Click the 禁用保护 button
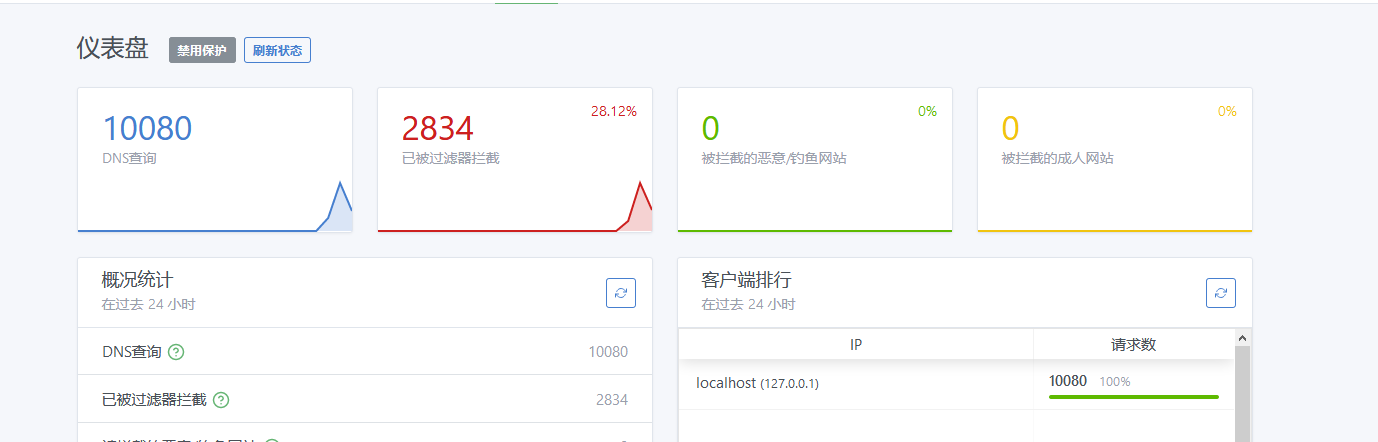 click(x=202, y=50)
